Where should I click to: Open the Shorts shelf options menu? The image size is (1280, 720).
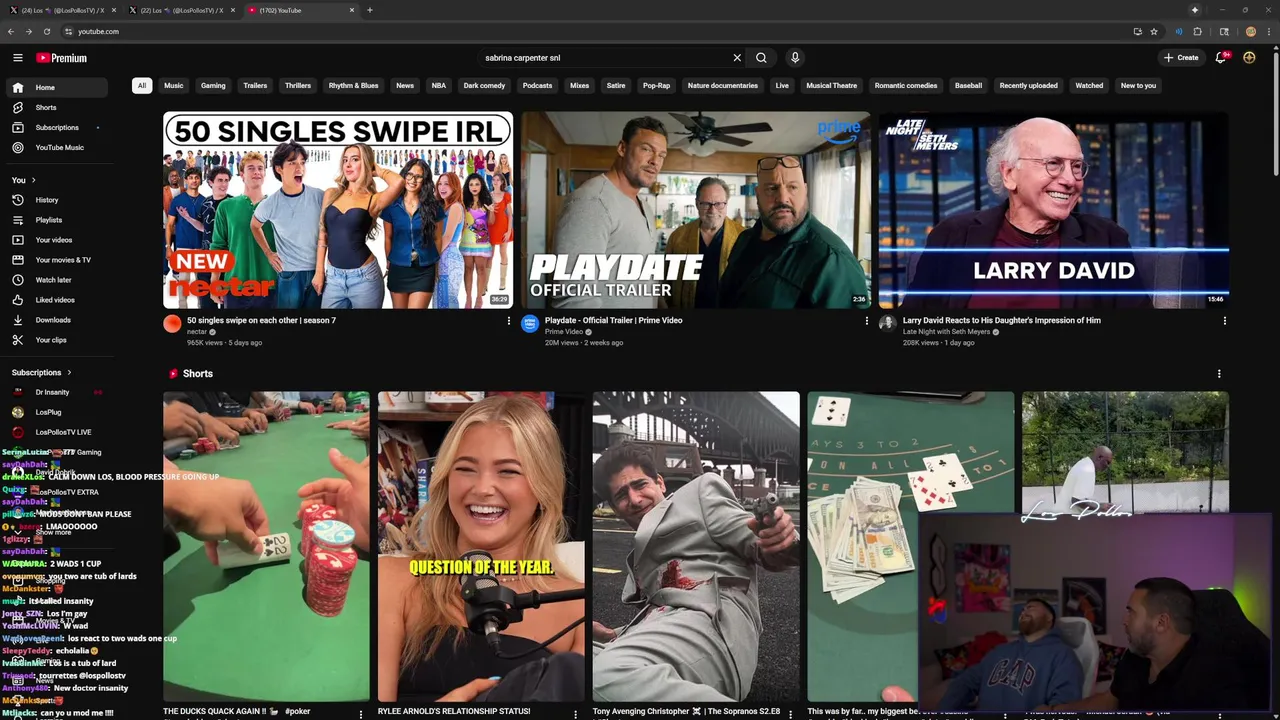[1218, 374]
